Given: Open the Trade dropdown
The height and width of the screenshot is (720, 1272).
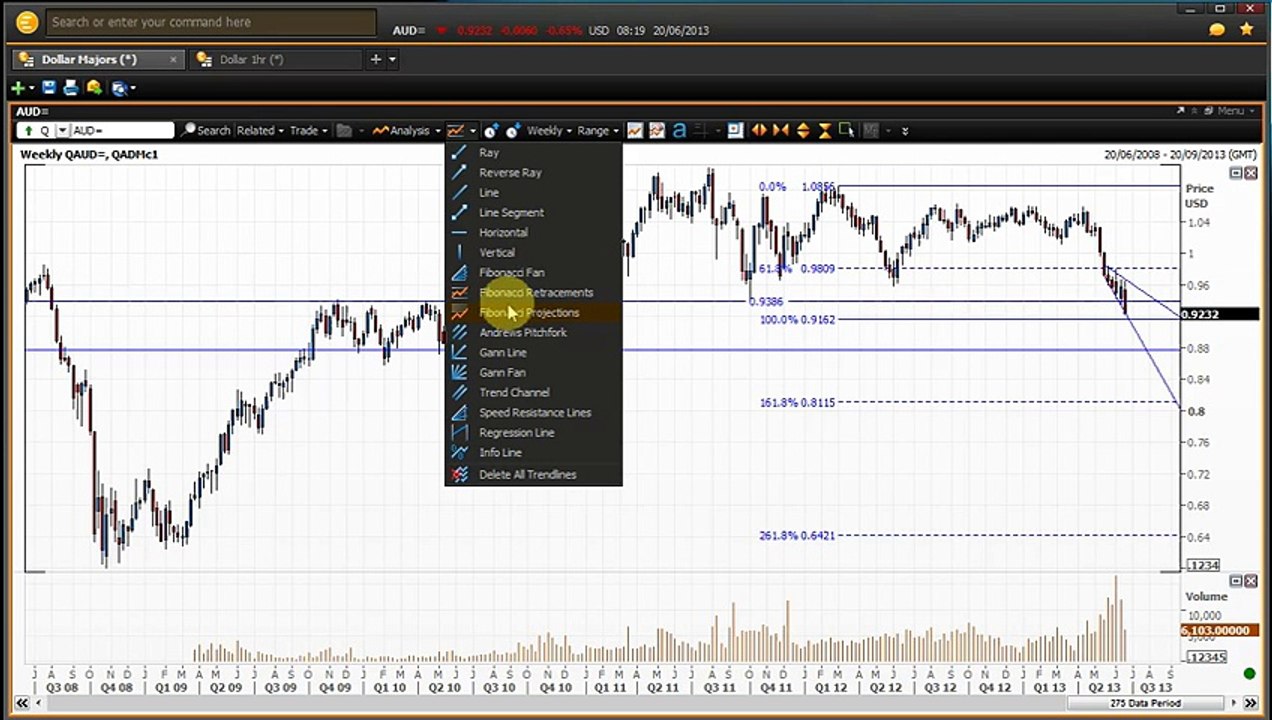Looking at the screenshot, I should [x=309, y=131].
